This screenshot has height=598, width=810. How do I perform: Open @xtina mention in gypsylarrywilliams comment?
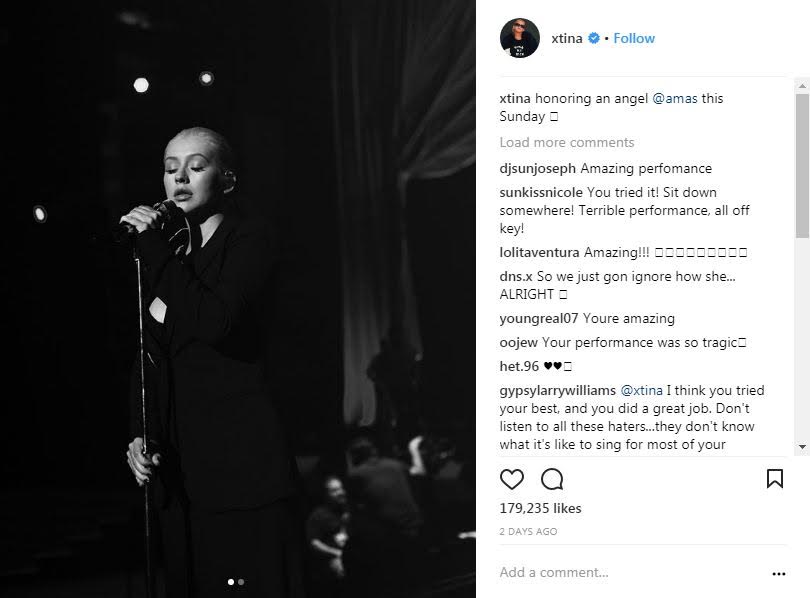641,390
